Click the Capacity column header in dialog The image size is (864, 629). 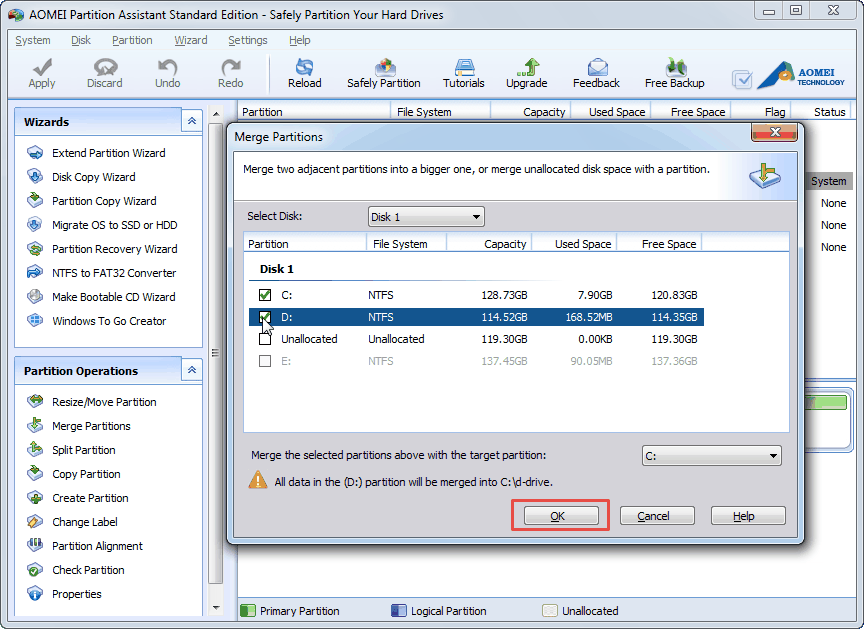489,244
